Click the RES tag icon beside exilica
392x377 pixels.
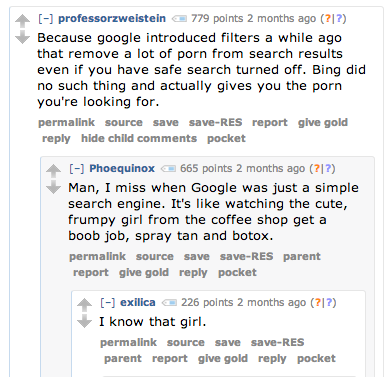point(169,303)
